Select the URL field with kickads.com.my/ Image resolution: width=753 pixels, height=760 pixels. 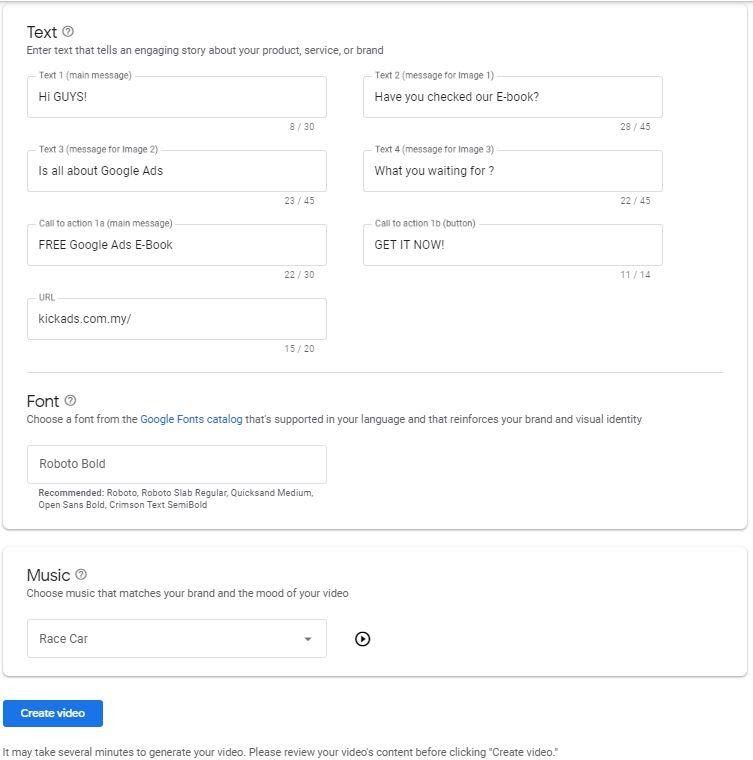pos(177,319)
